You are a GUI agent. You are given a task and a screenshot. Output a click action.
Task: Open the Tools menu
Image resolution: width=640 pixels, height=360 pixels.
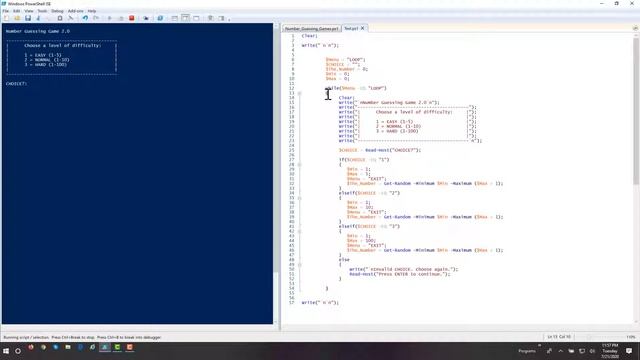pyautogui.click(x=42, y=11)
